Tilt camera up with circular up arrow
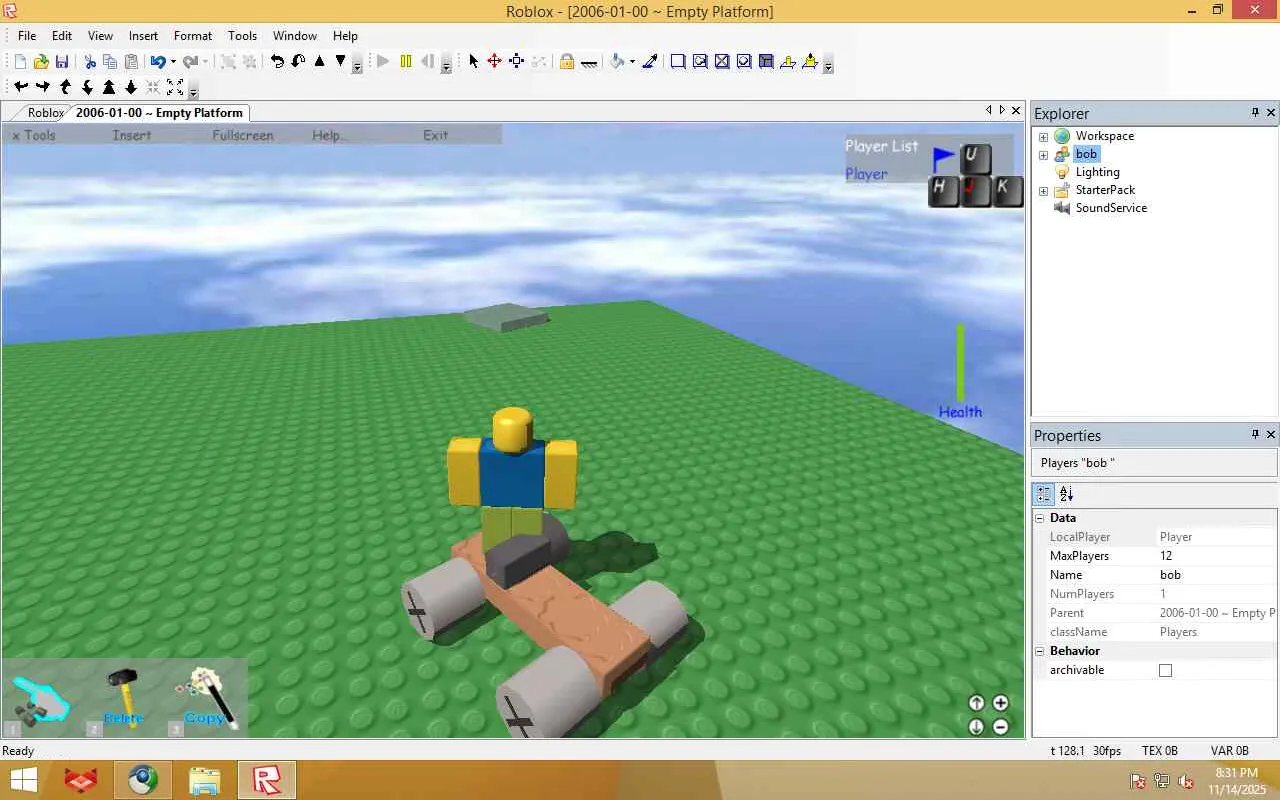This screenshot has height=800, width=1280. point(977,703)
